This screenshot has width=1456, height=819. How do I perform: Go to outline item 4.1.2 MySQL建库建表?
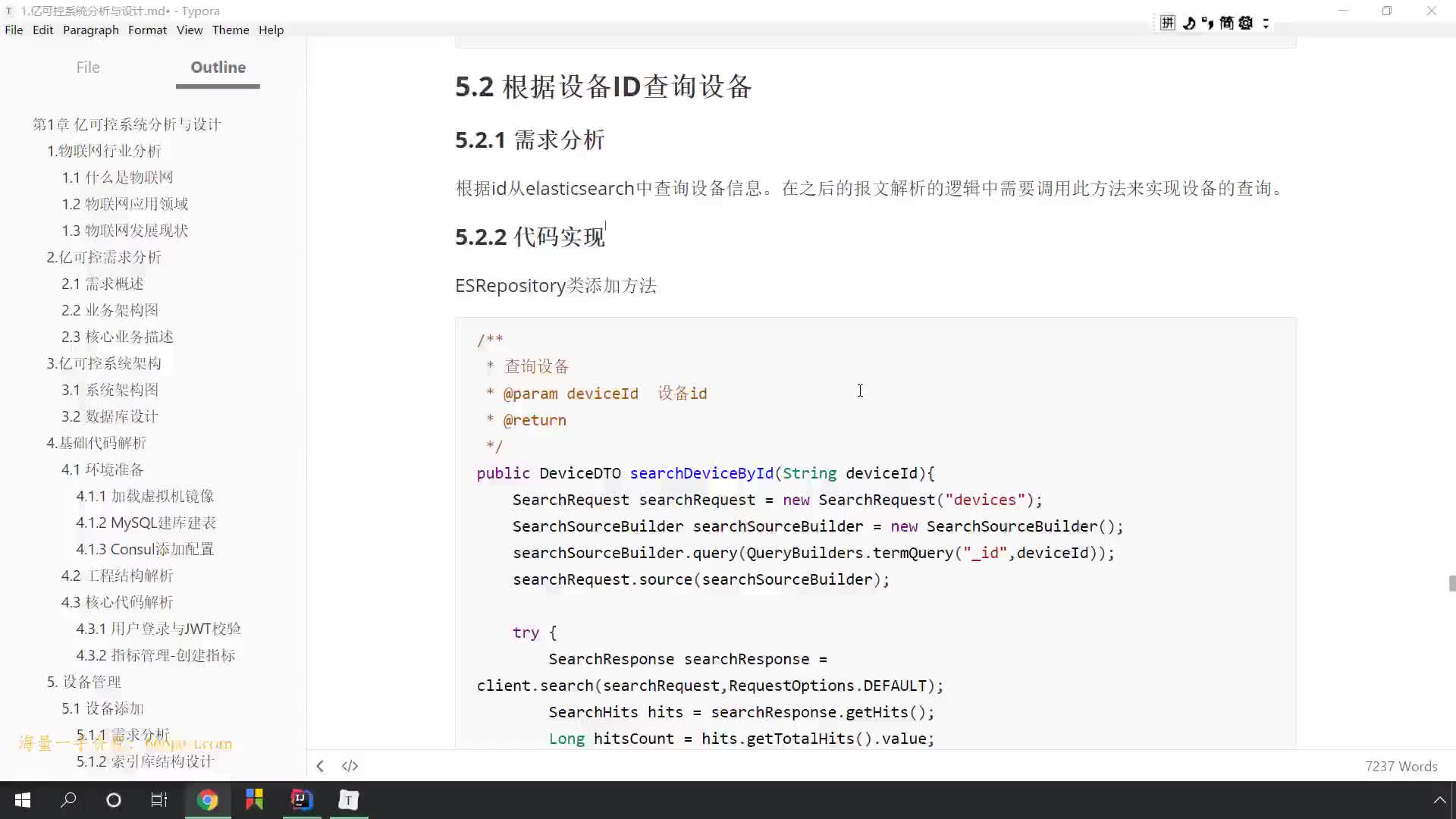(x=146, y=522)
